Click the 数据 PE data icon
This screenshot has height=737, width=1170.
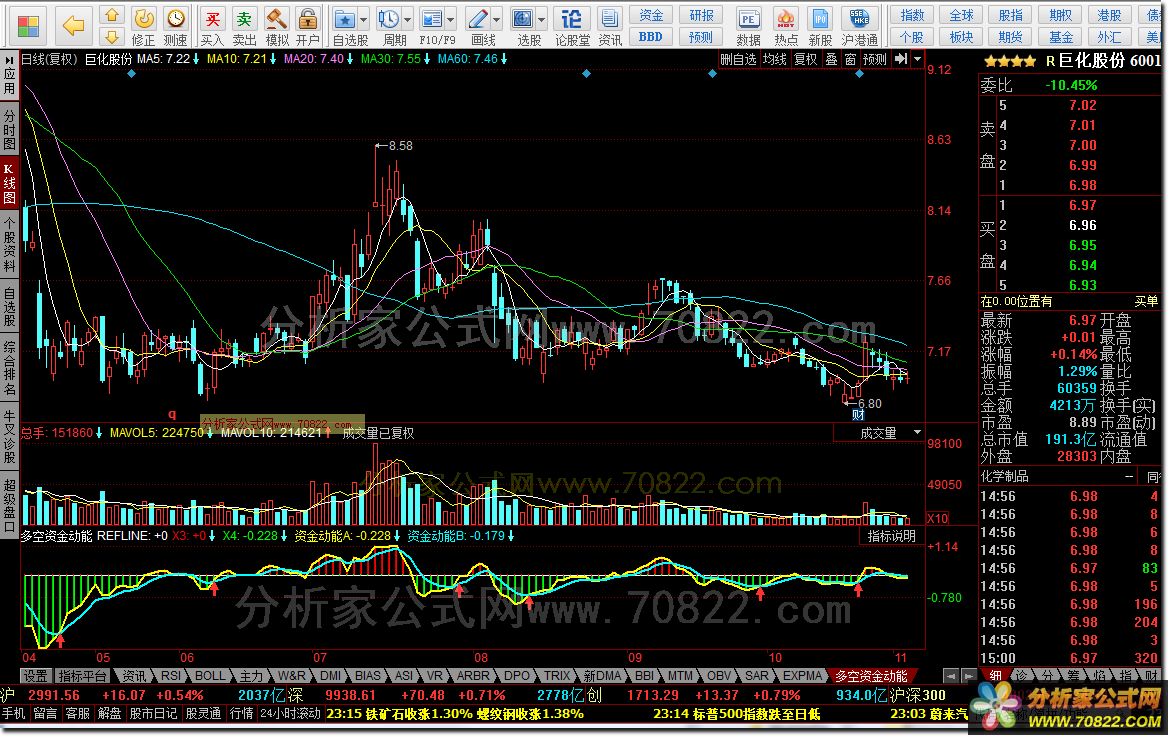(748, 19)
